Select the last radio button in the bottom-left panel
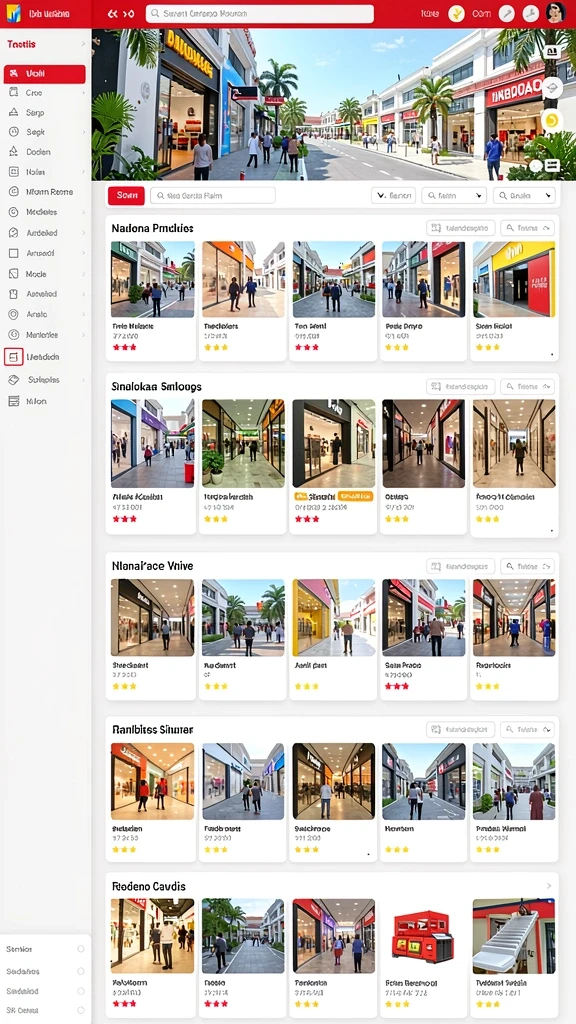Image resolution: width=576 pixels, height=1024 pixels. [x=81, y=1010]
